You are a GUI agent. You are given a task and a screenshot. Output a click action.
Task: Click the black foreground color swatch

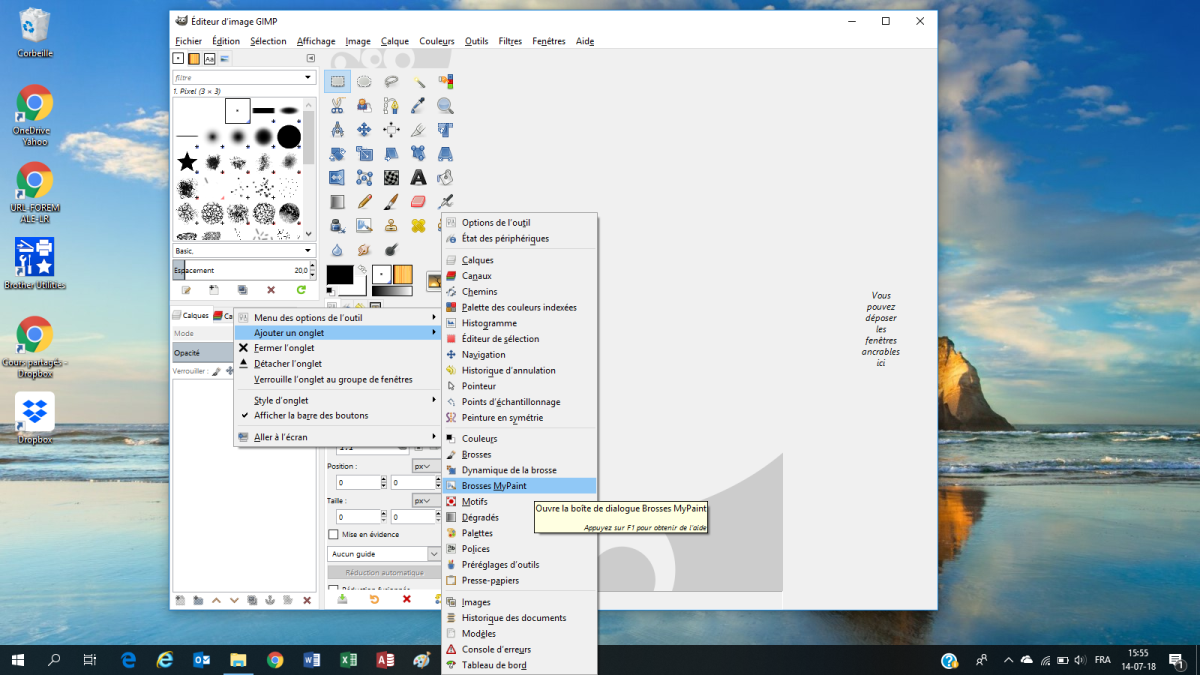(x=339, y=274)
